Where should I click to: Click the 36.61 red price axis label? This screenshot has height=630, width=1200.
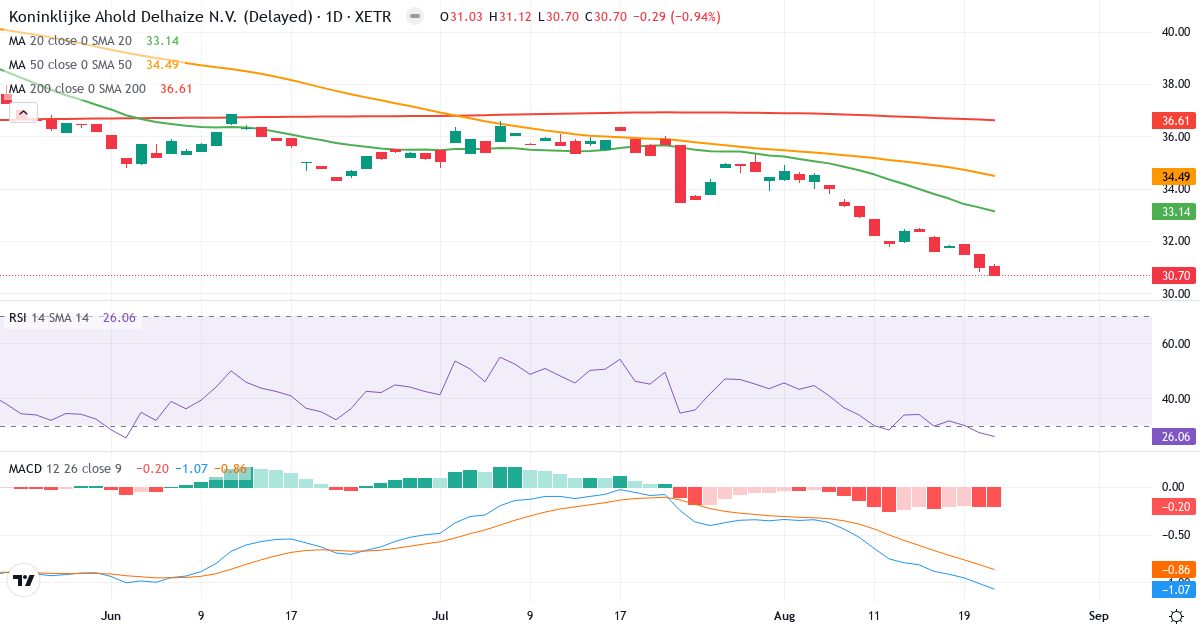1175,121
